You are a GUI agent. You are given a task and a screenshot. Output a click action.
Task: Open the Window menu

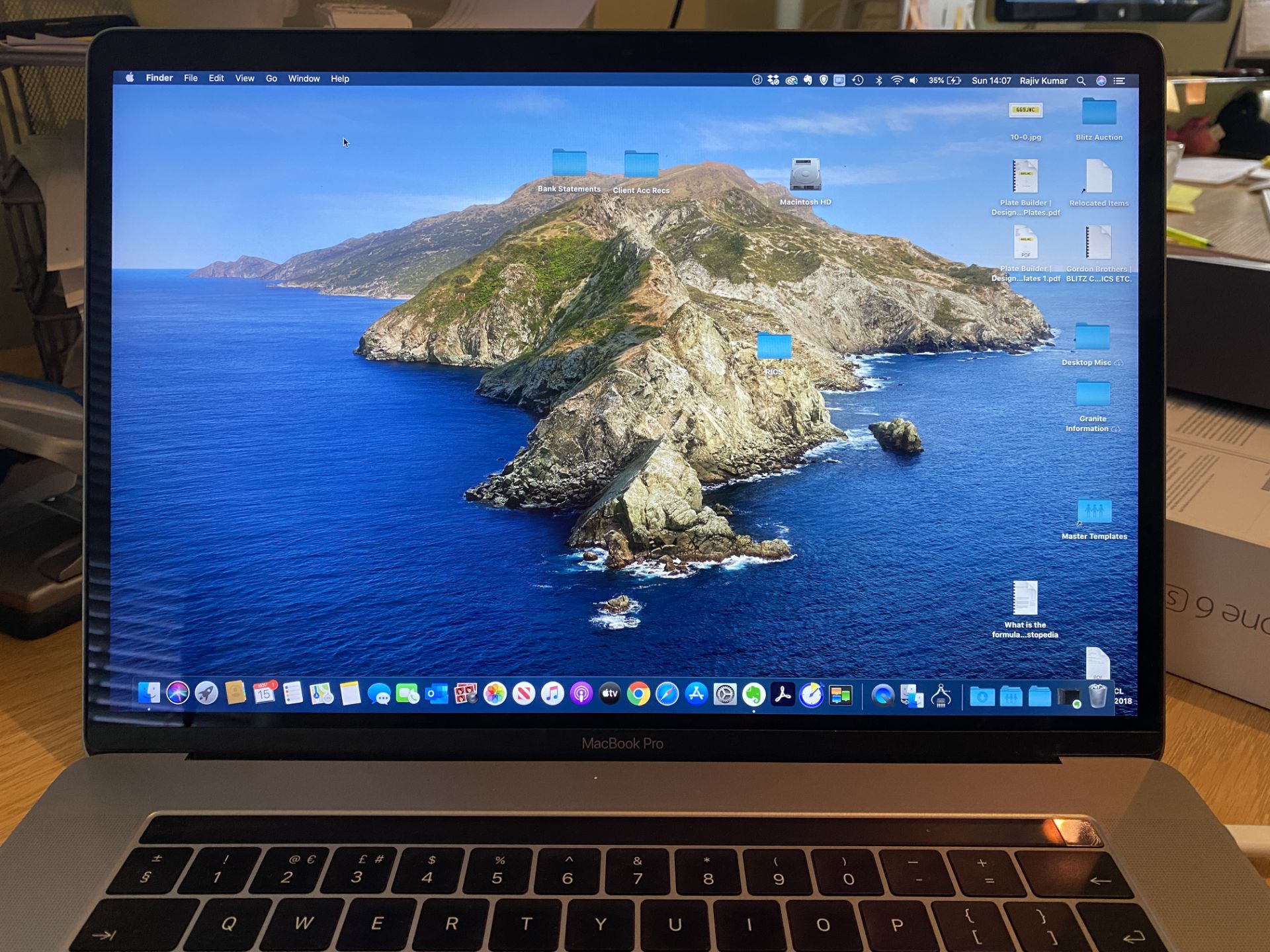pos(304,78)
